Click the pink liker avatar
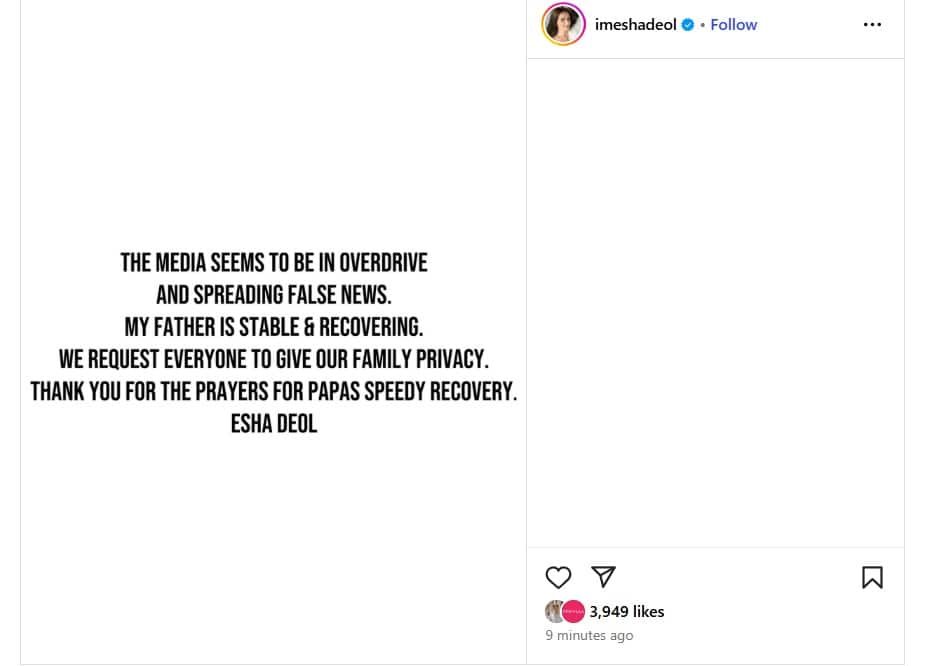Viewport: 934px width, 666px height. (x=573, y=611)
